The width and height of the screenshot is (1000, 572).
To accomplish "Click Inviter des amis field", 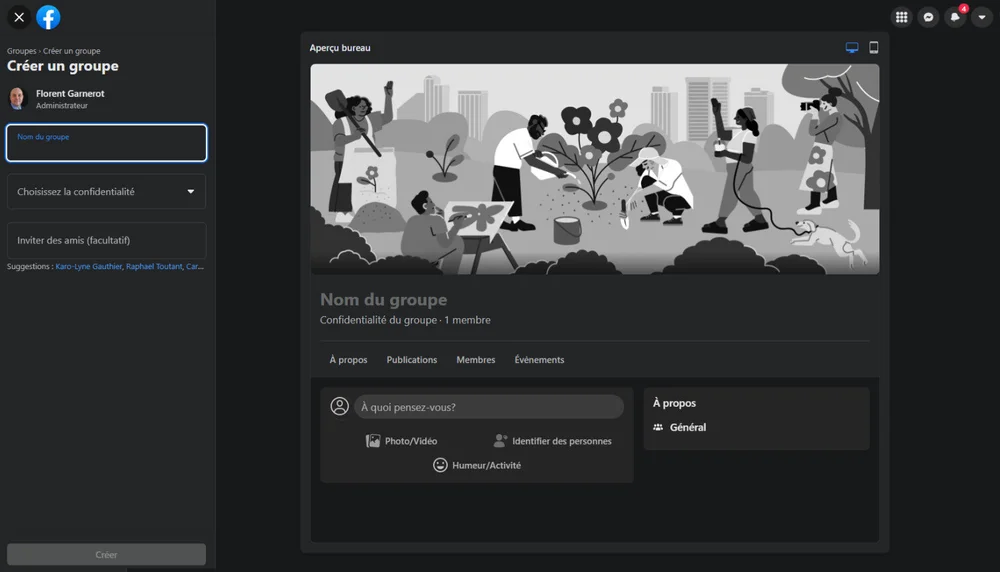I will [x=107, y=240].
